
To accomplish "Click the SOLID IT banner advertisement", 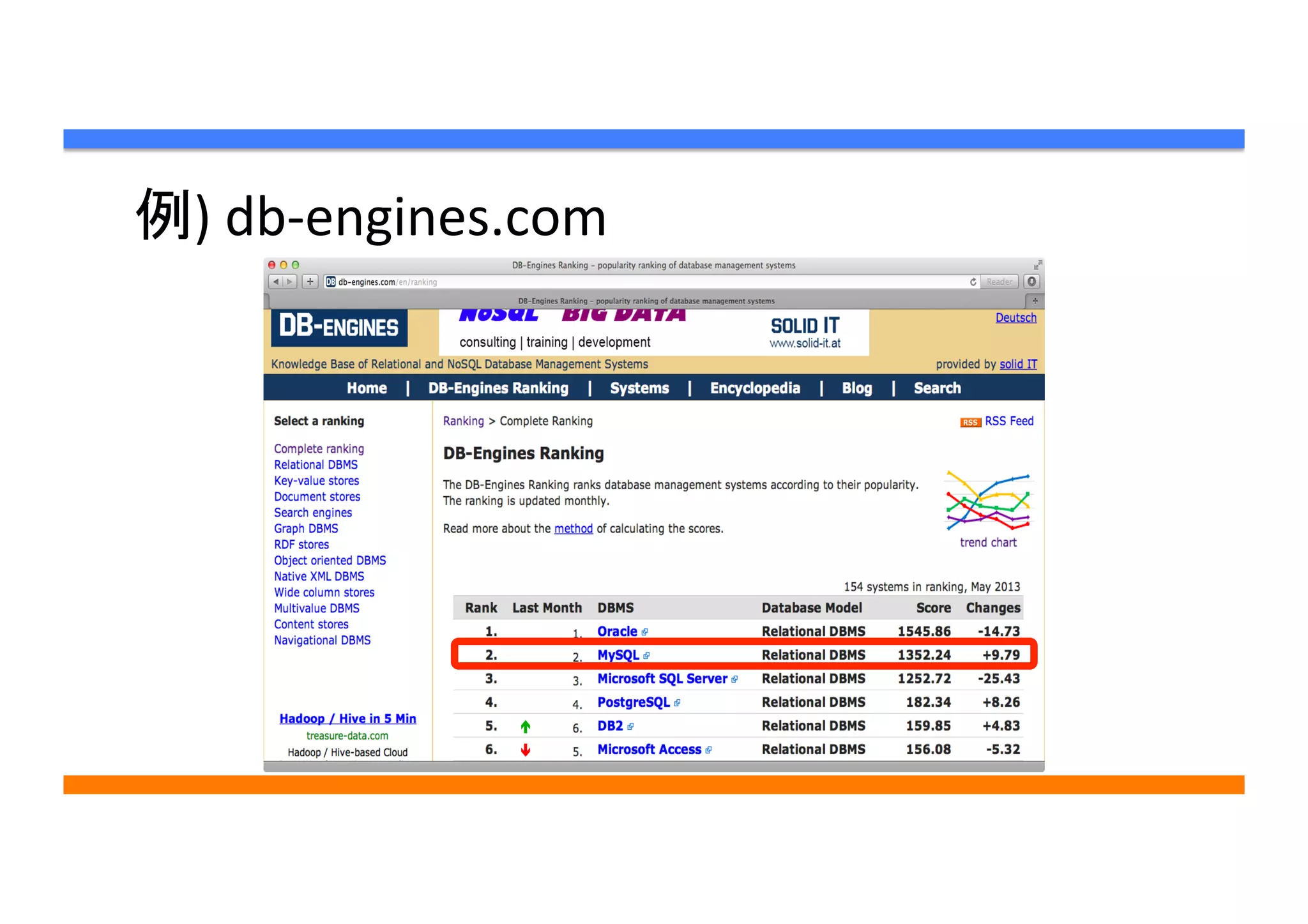I will pos(653,332).
